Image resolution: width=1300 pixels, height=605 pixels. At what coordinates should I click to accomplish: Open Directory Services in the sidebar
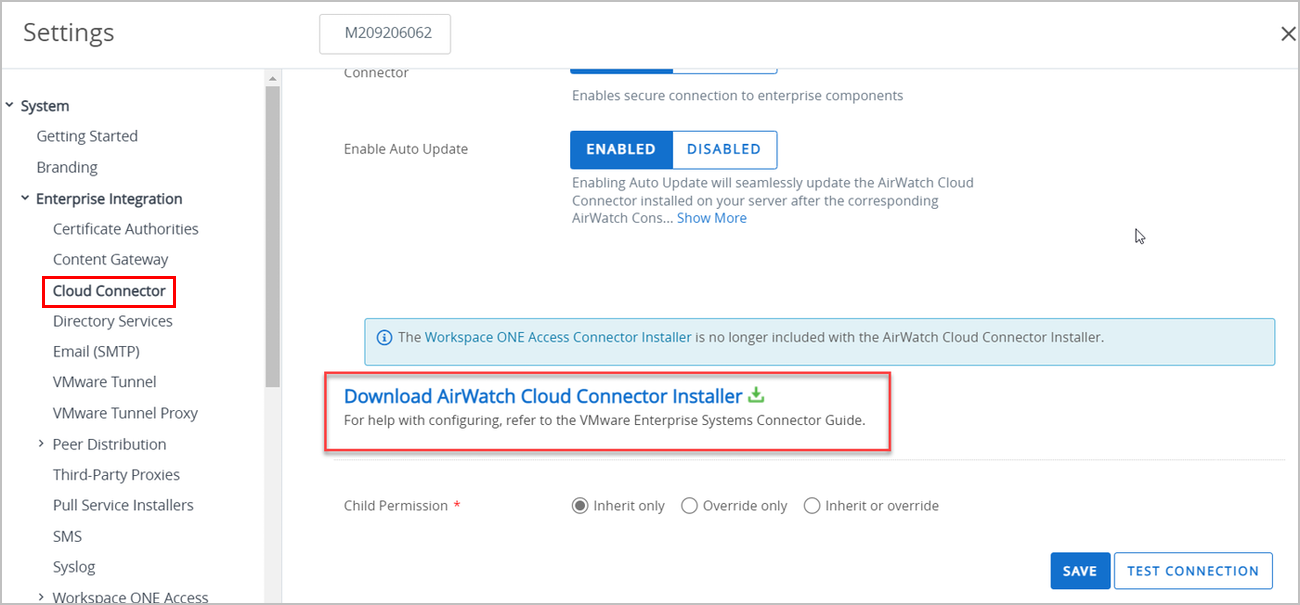click(113, 321)
